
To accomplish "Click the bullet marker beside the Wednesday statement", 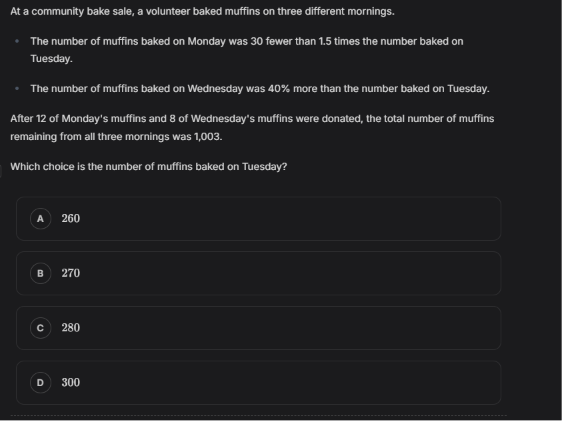I will tap(17, 88).
